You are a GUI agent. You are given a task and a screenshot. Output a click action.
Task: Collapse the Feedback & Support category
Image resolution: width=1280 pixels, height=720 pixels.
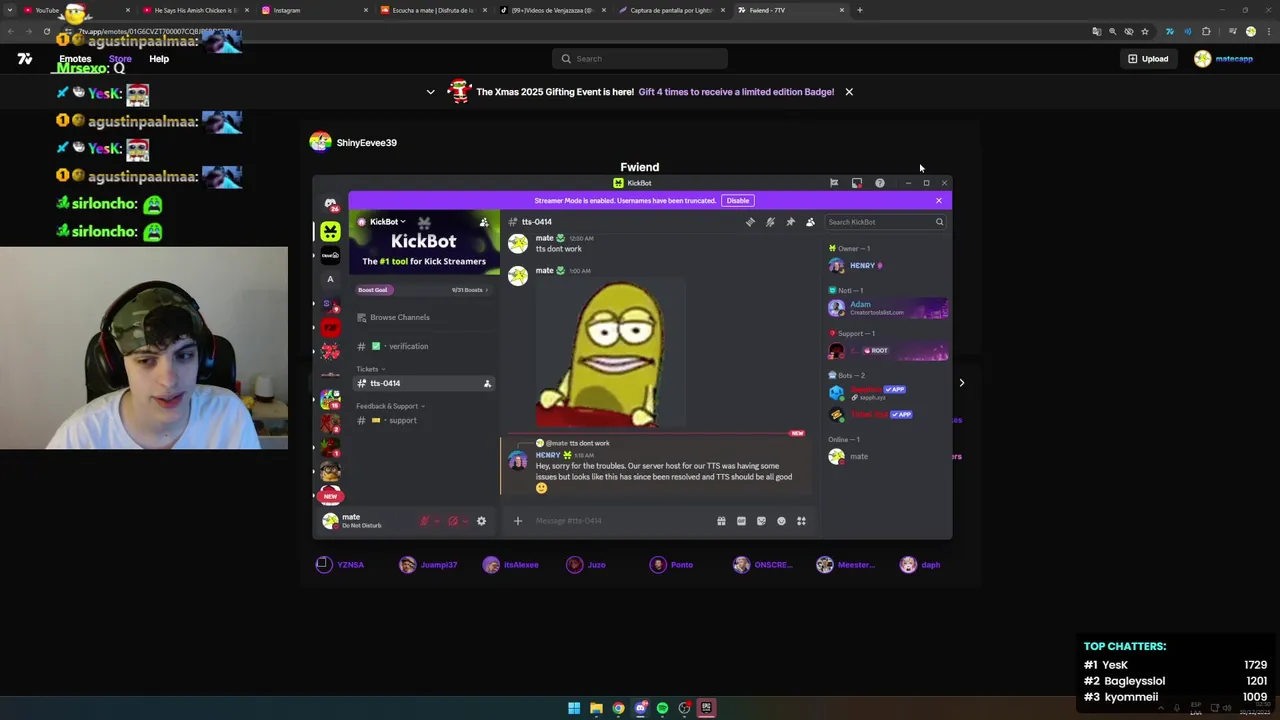click(x=390, y=406)
